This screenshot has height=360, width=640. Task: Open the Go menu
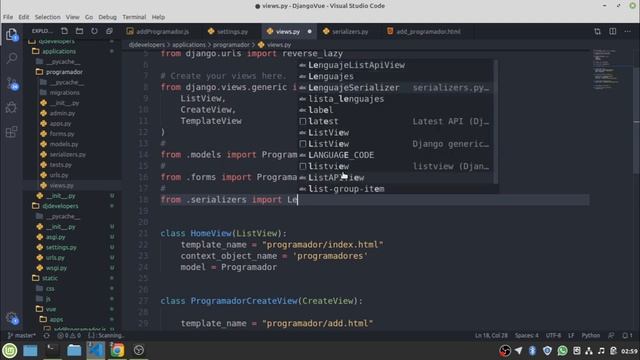coord(89,17)
